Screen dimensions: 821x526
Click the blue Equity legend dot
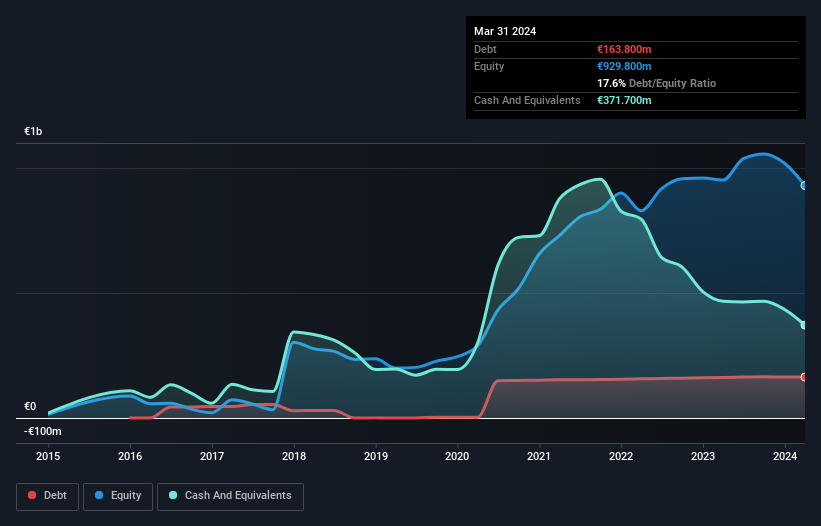(x=99, y=495)
